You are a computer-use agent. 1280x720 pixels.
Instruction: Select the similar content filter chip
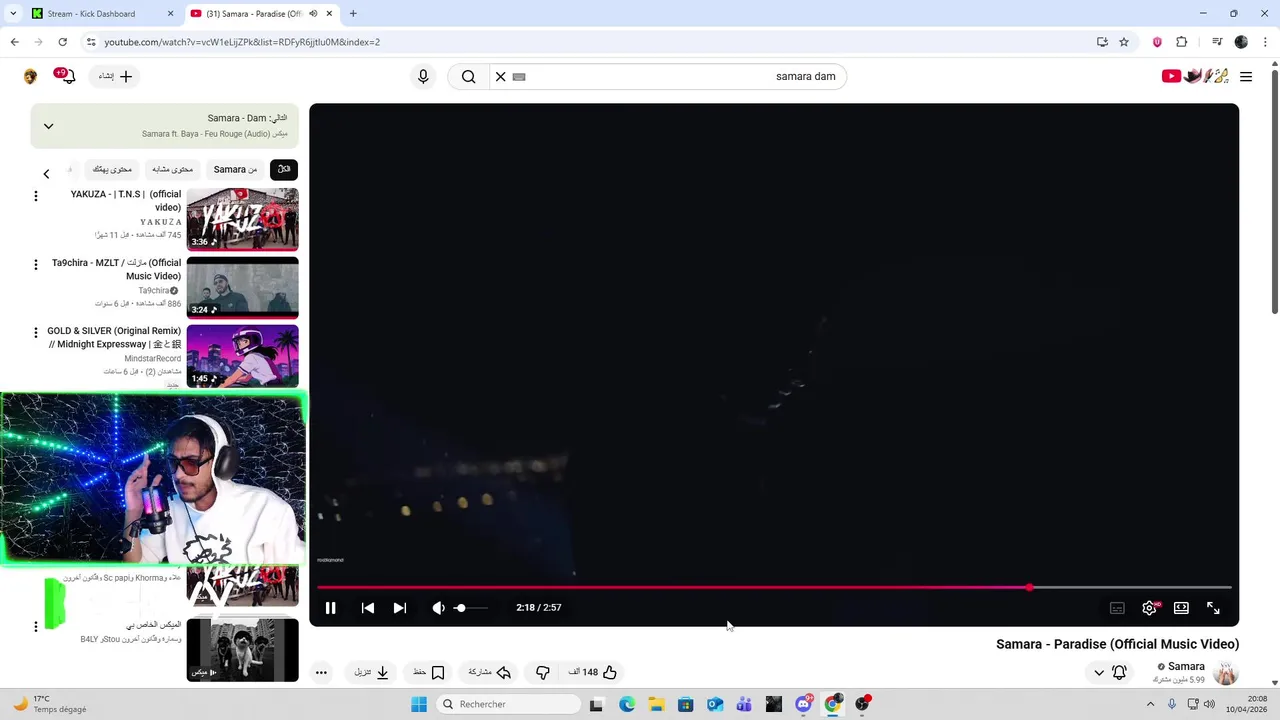coord(173,169)
